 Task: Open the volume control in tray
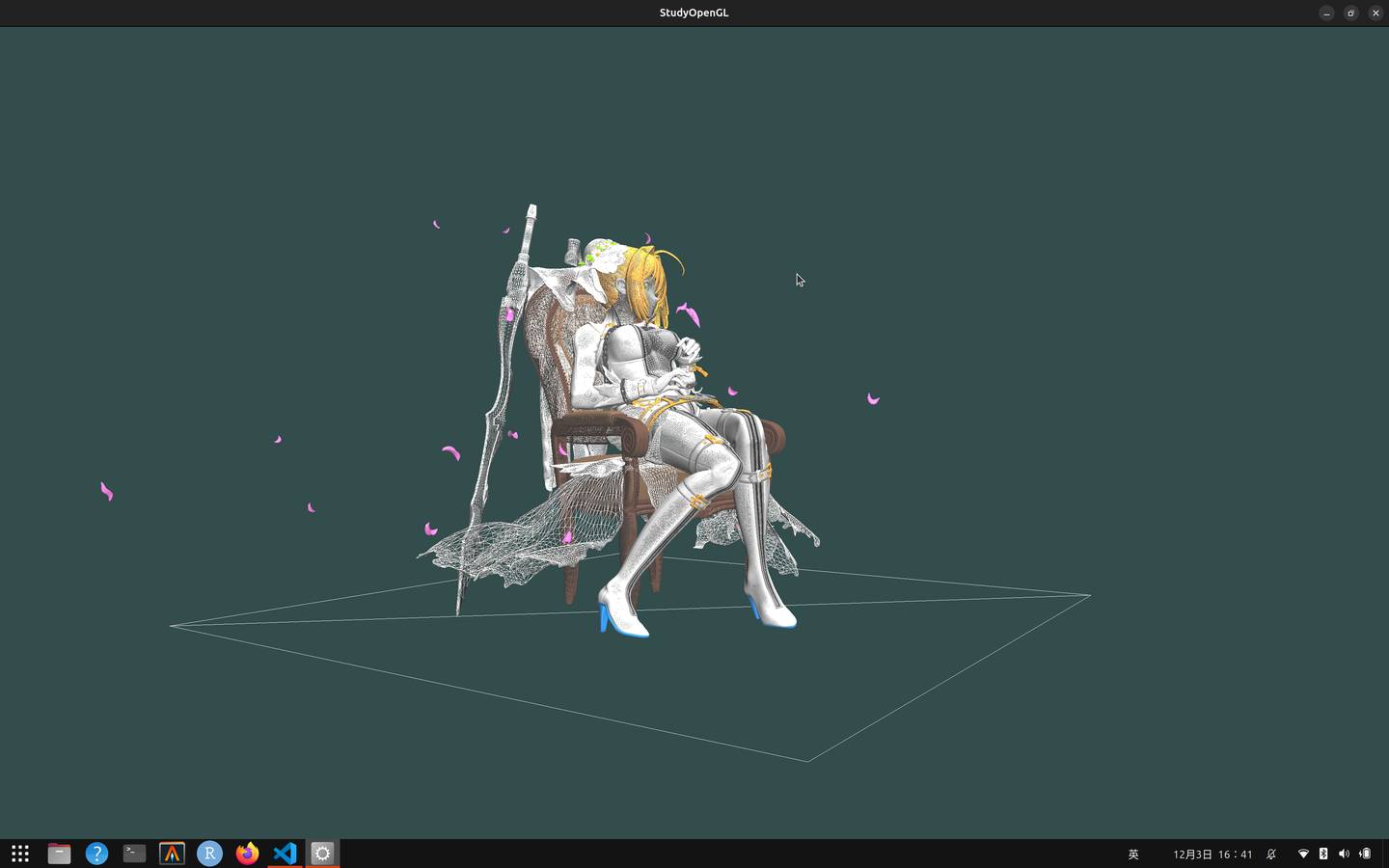pyautogui.click(x=1344, y=854)
